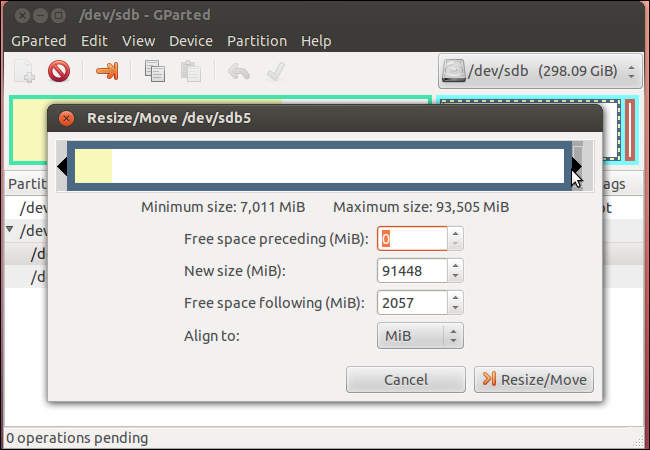Increase Free space following with up stepper
The height and width of the screenshot is (450, 650).
coord(455,297)
